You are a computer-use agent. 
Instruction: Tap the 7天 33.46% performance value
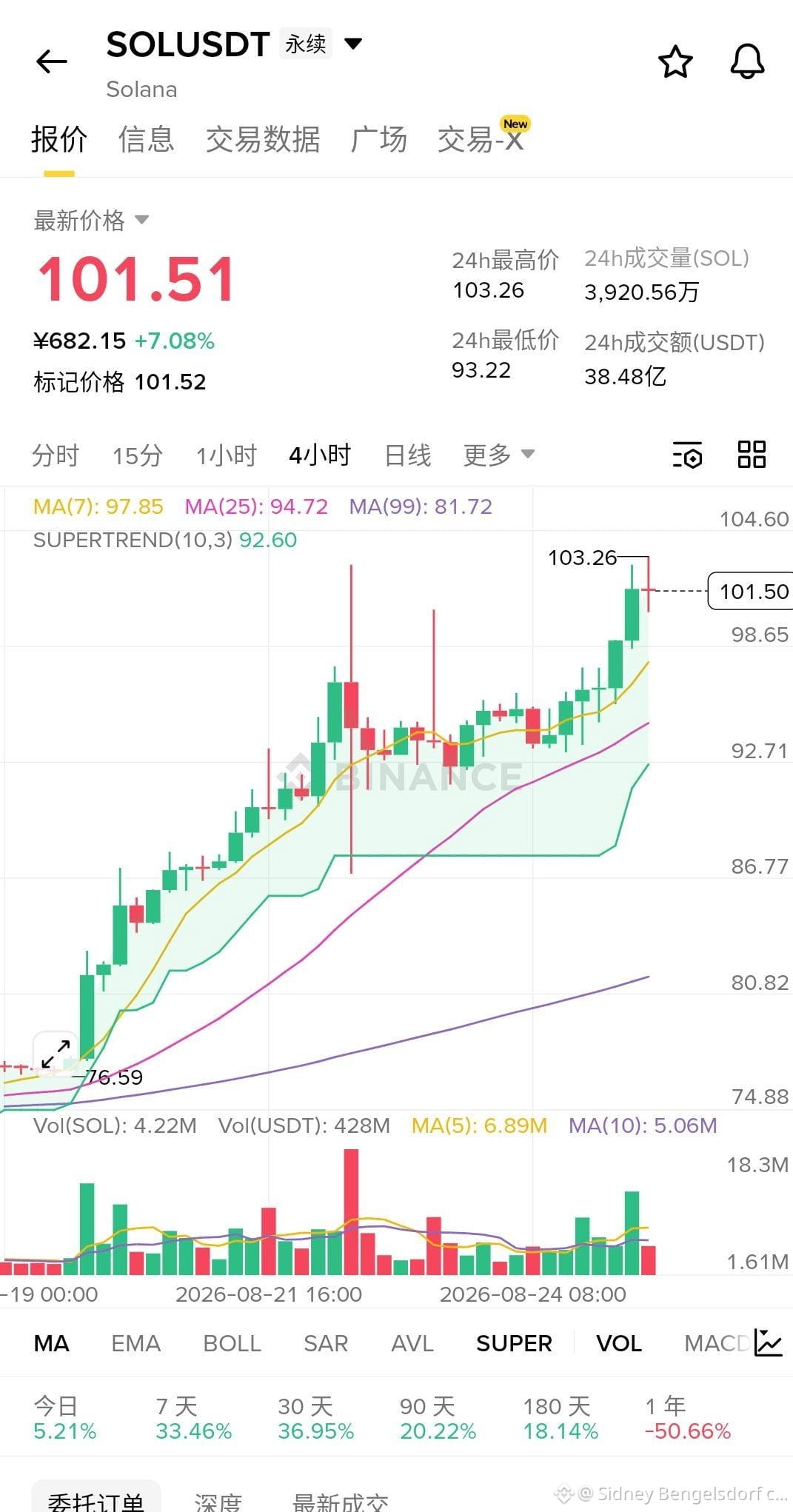click(194, 1431)
